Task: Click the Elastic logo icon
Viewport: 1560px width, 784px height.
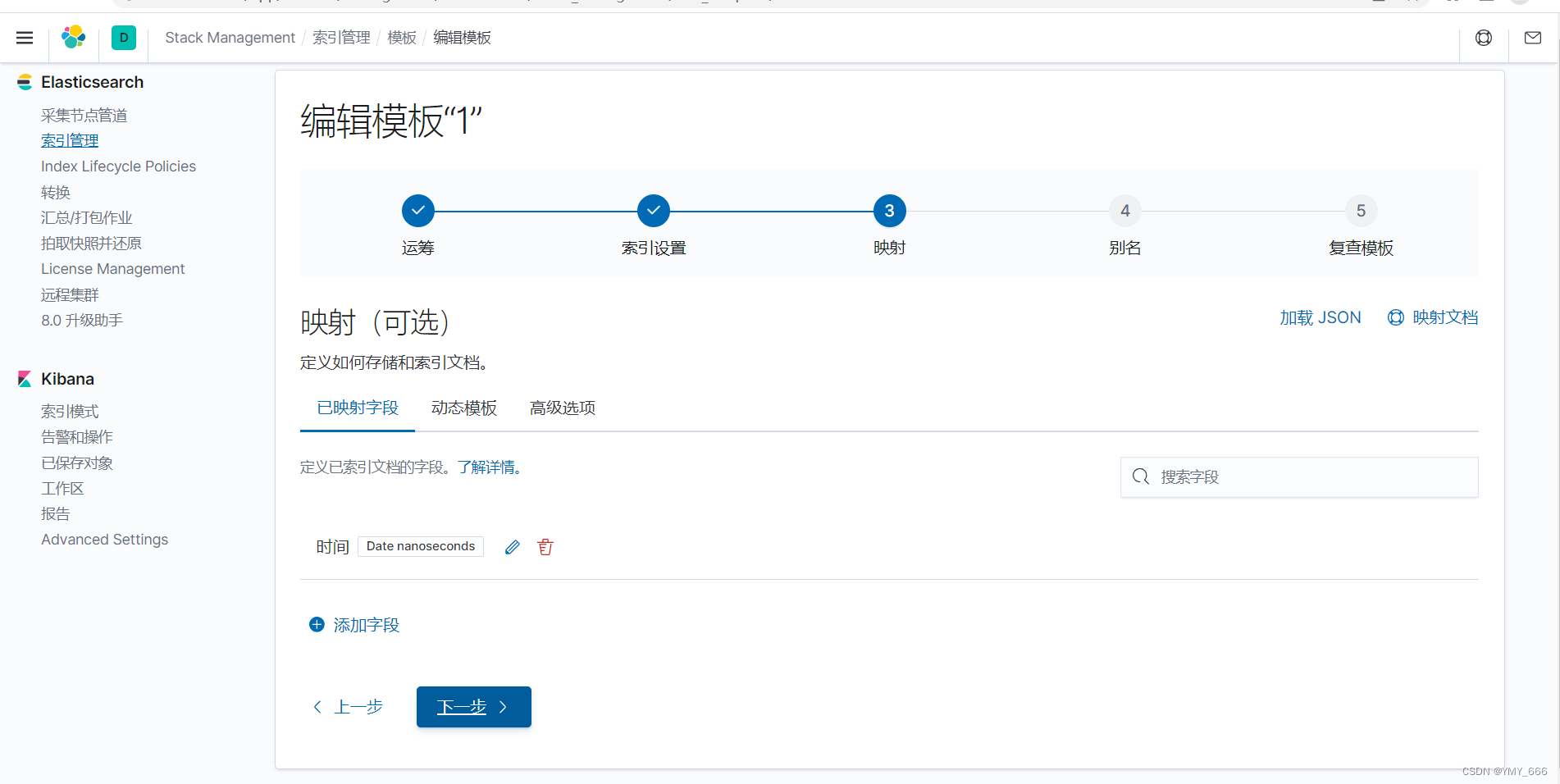Action: (x=74, y=38)
